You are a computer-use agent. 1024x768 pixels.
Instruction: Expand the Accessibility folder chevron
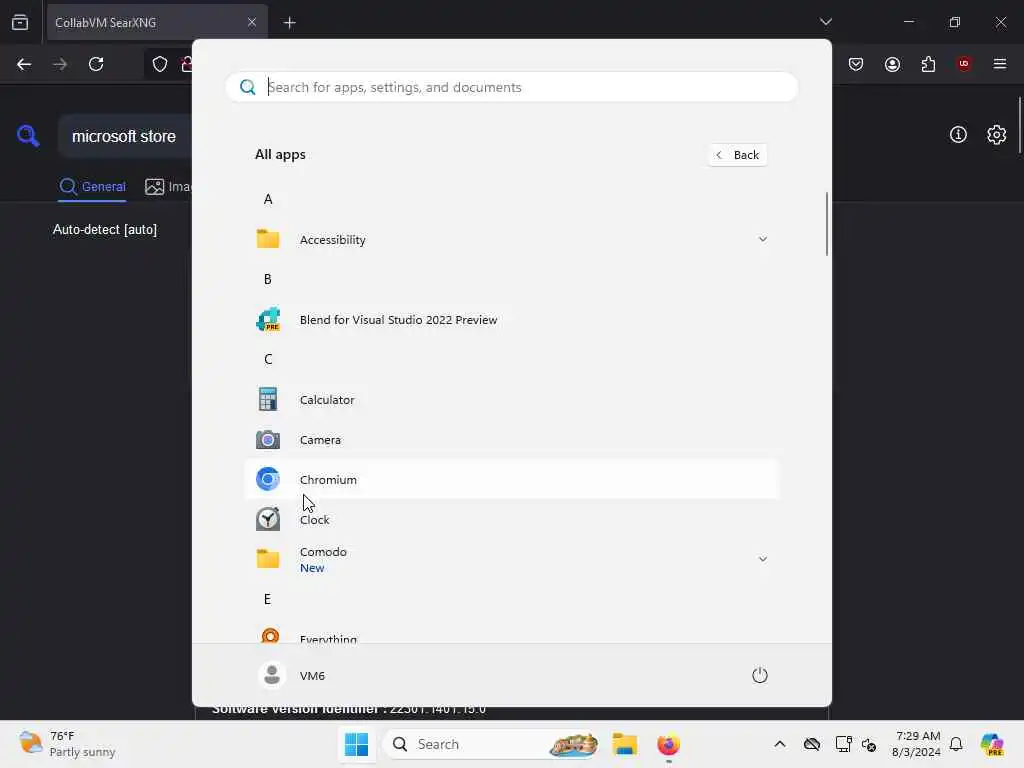[763, 239]
